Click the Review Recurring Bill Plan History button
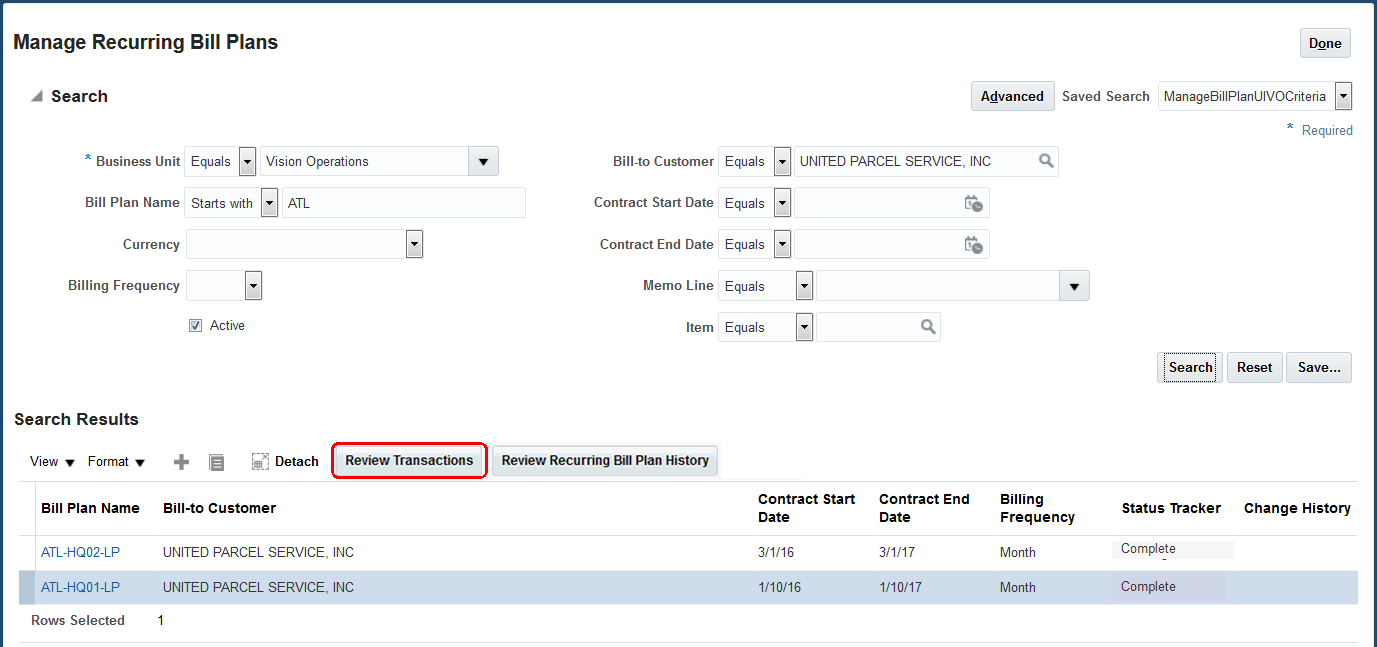 605,461
